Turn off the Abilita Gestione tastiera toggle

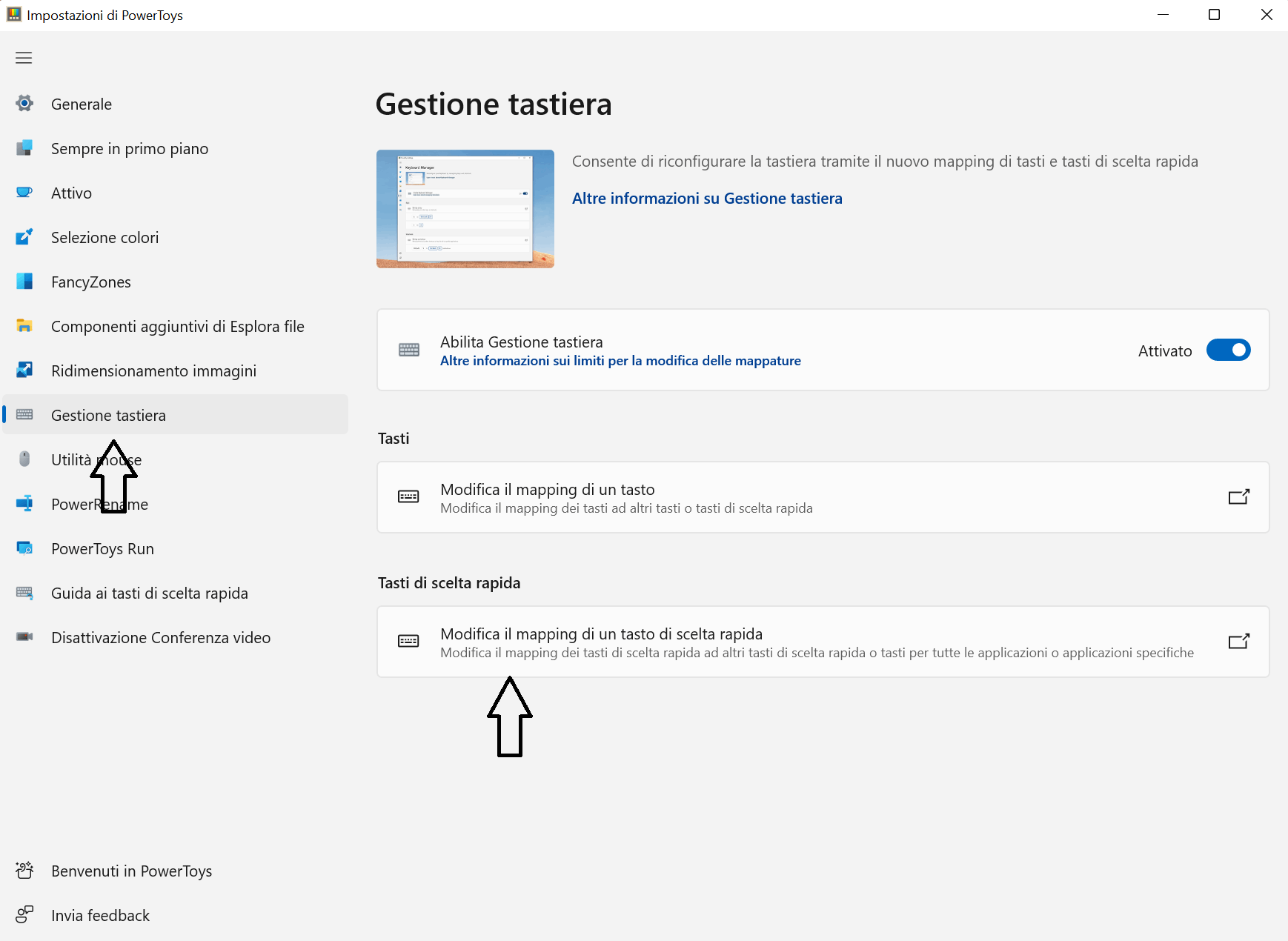tap(1228, 350)
